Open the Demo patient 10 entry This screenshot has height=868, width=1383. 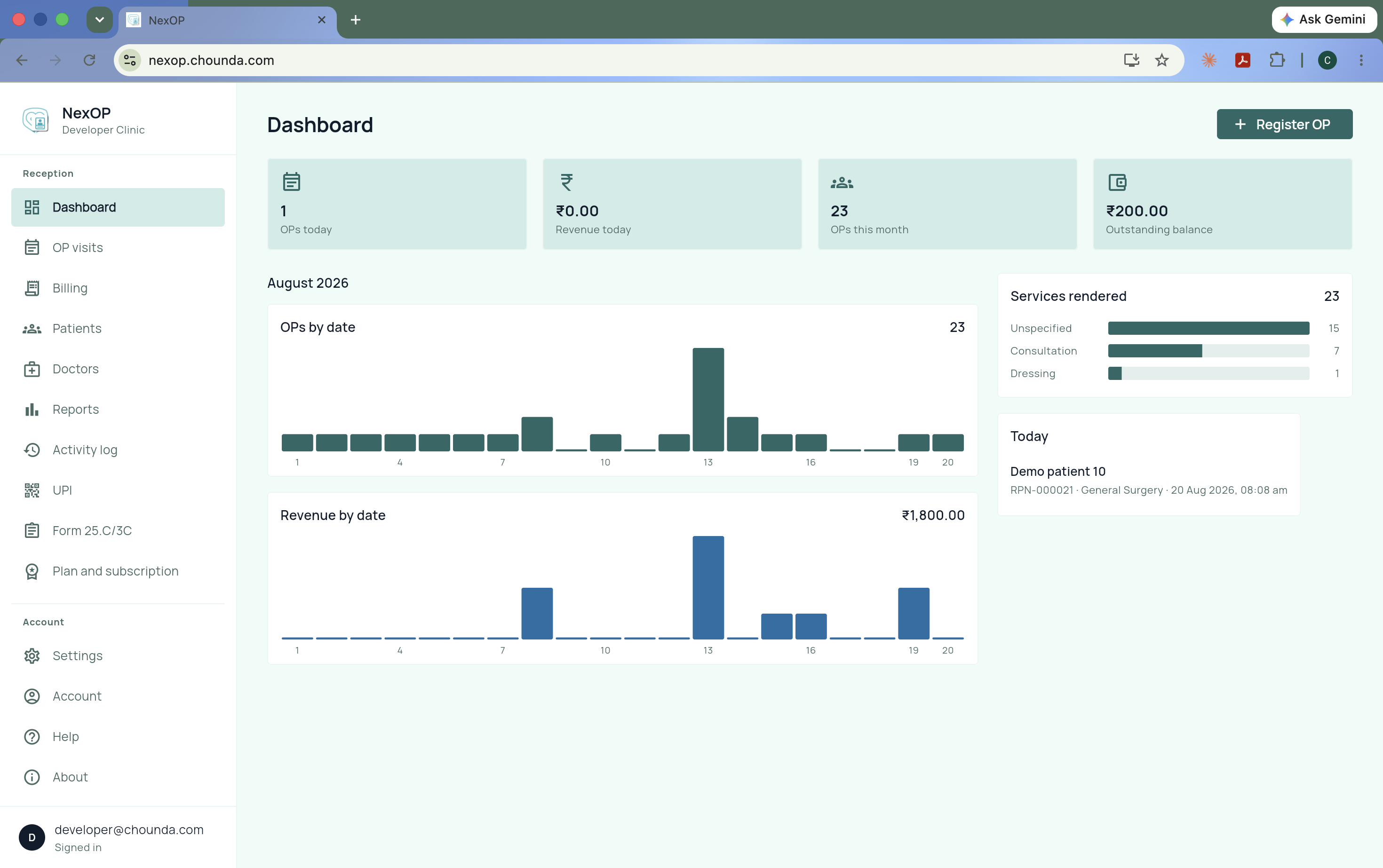tap(1148, 480)
